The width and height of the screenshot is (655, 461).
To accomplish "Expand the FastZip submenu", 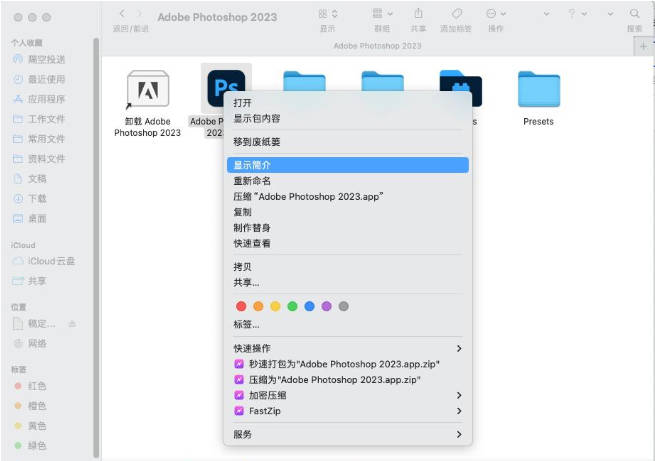I will (x=348, y=411).
